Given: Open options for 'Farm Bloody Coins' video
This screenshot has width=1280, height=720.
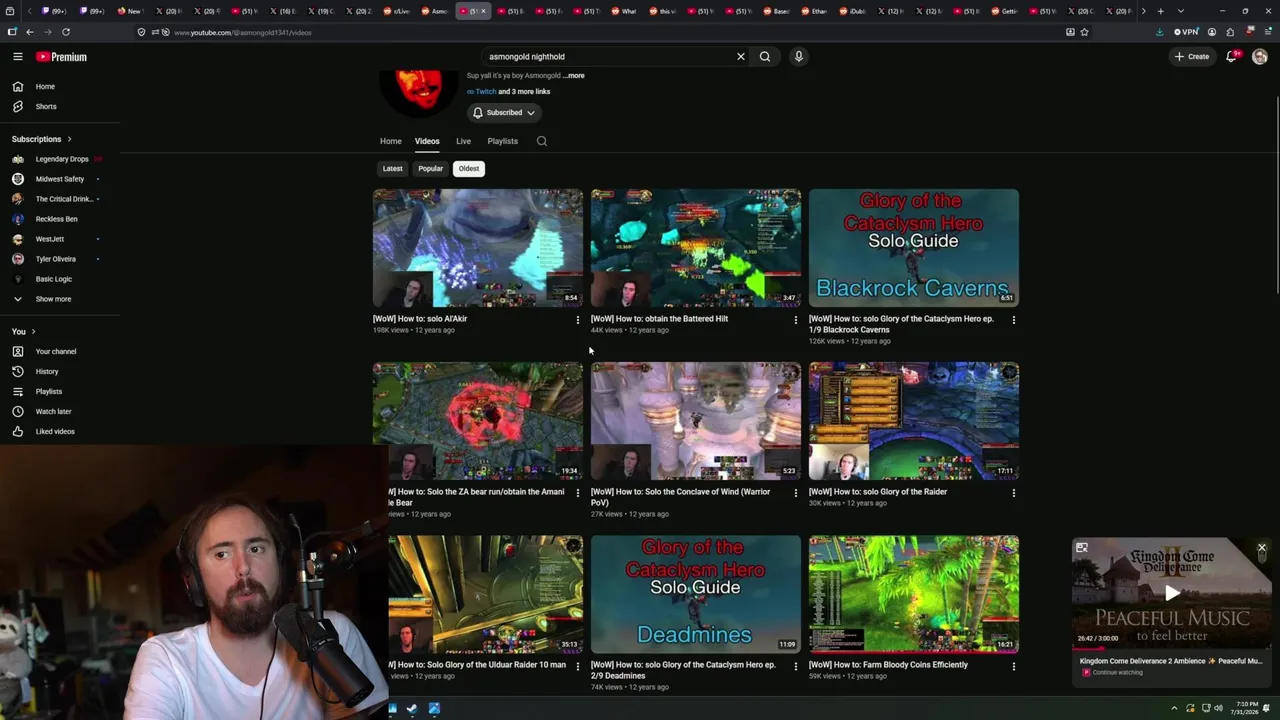Looking at the screenshot, I should 1014,666.
